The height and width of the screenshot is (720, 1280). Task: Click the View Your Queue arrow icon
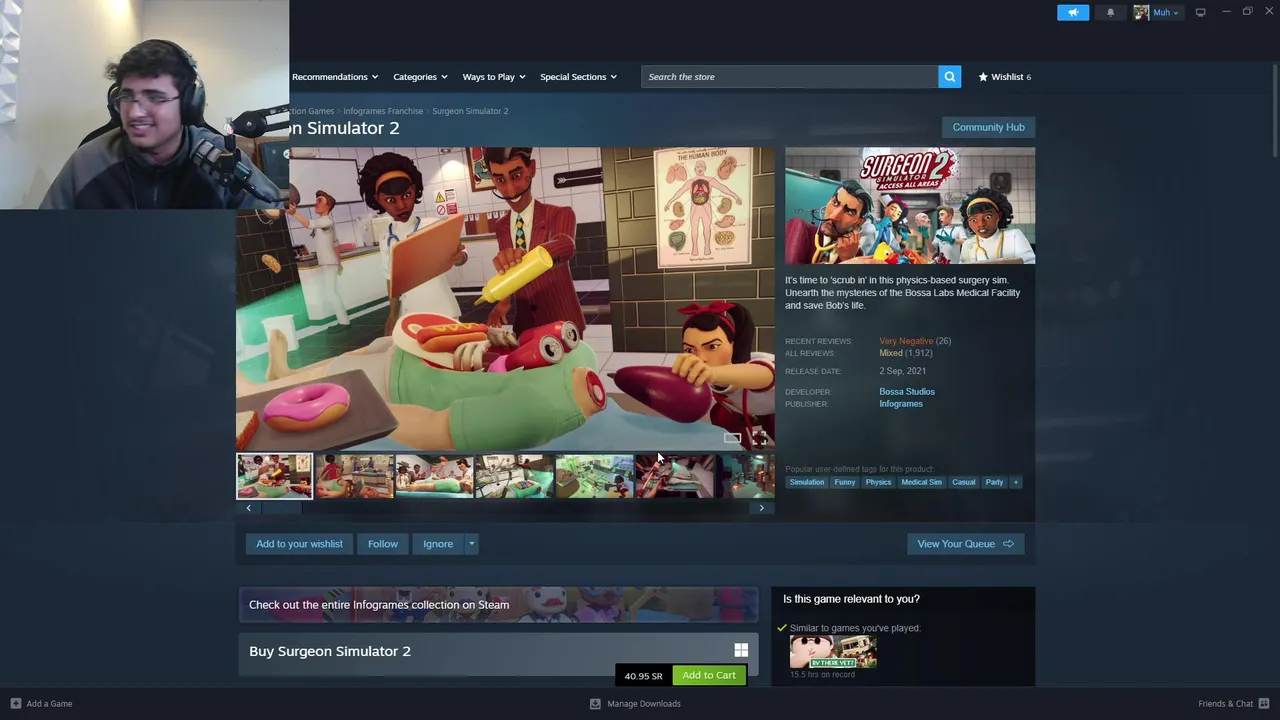click(x=1008, y=544)
